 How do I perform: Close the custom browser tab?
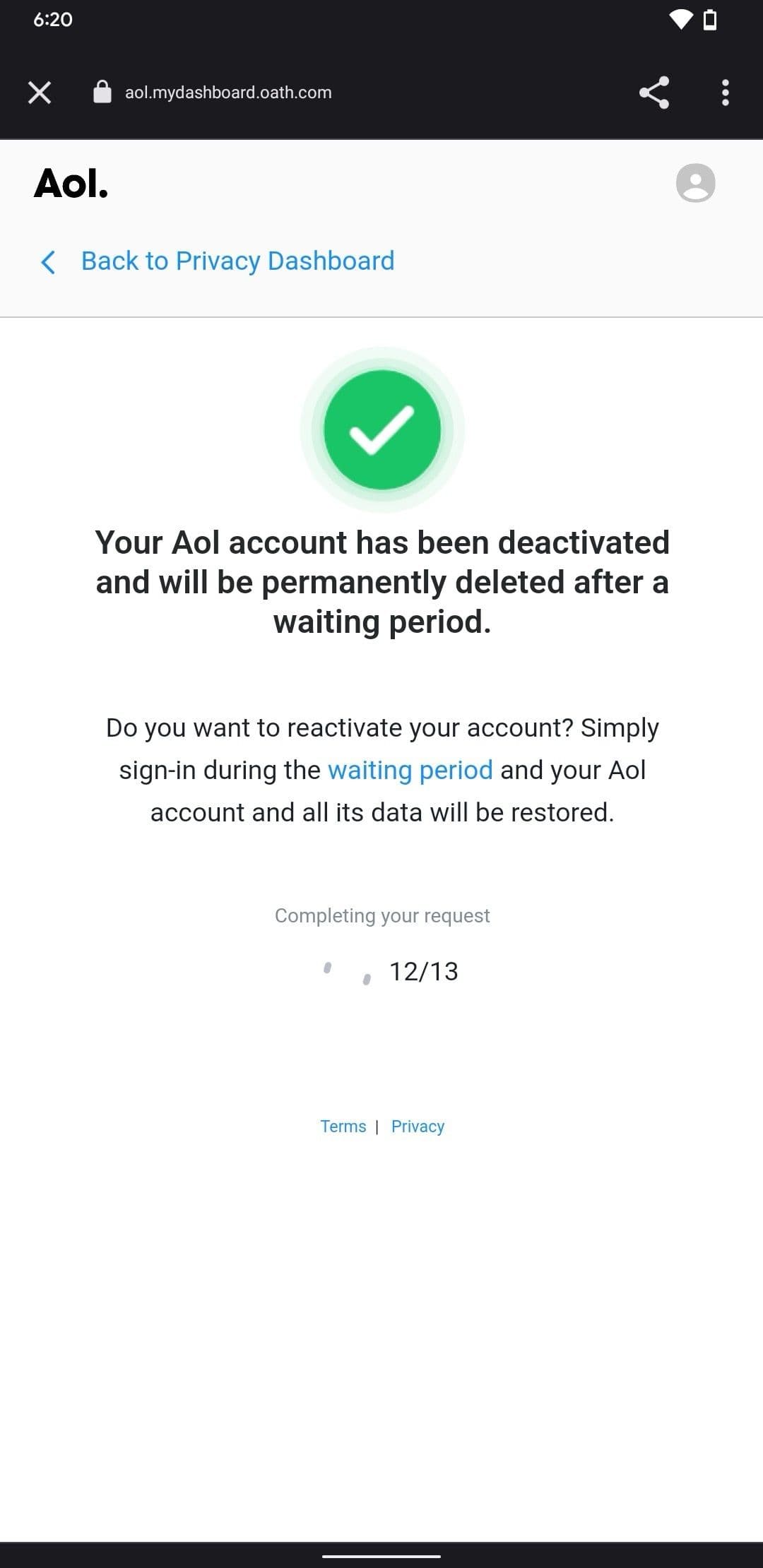pos(39,92)
